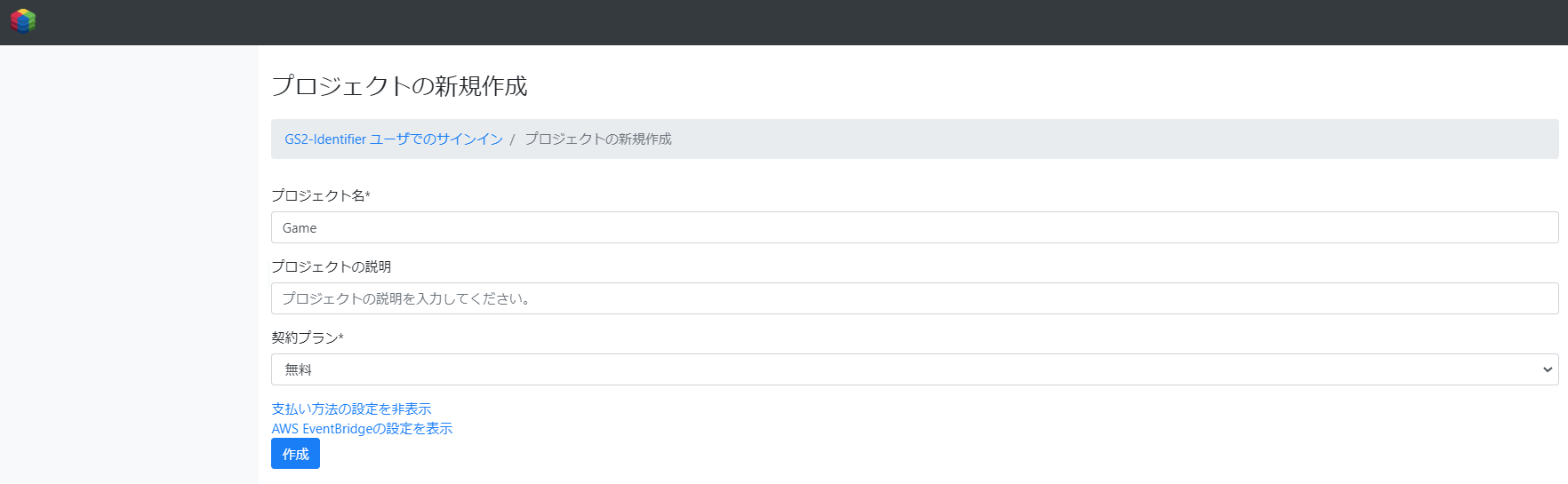Open GS2-Identifier ユーザでのサインイン breadcrumb link

pos(394,139)
